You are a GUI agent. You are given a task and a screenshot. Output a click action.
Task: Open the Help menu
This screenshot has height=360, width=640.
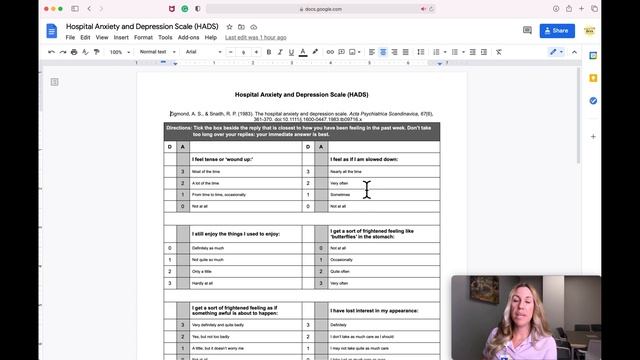click(x=211, y=38)
